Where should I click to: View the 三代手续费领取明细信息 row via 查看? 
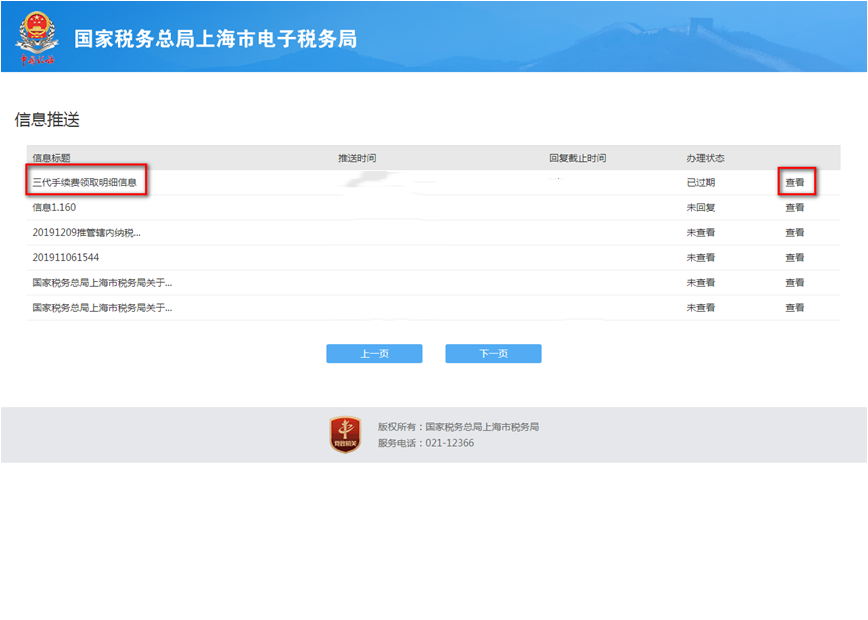[794, 182]
